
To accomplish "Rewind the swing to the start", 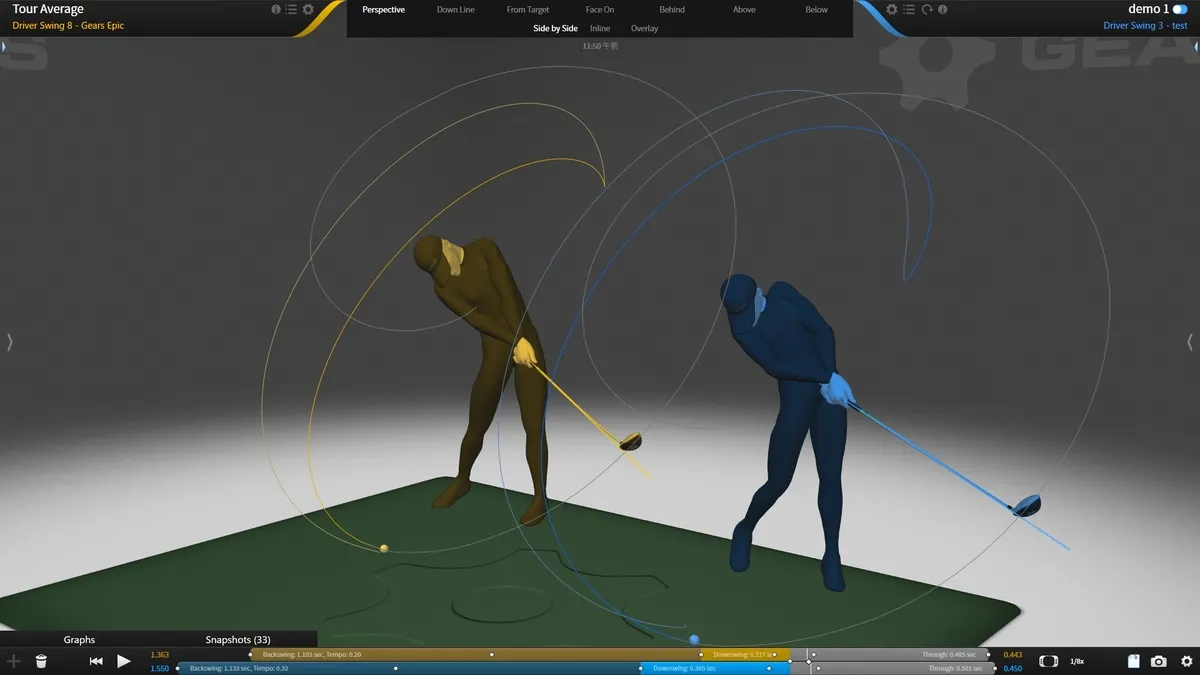I will 96,661.
